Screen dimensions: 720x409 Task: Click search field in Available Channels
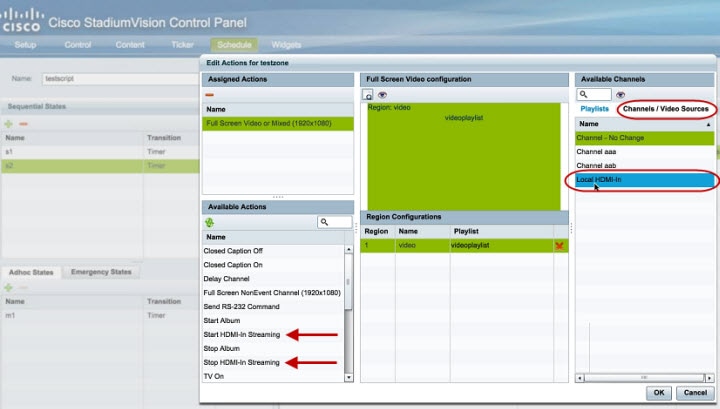point(594,95)
